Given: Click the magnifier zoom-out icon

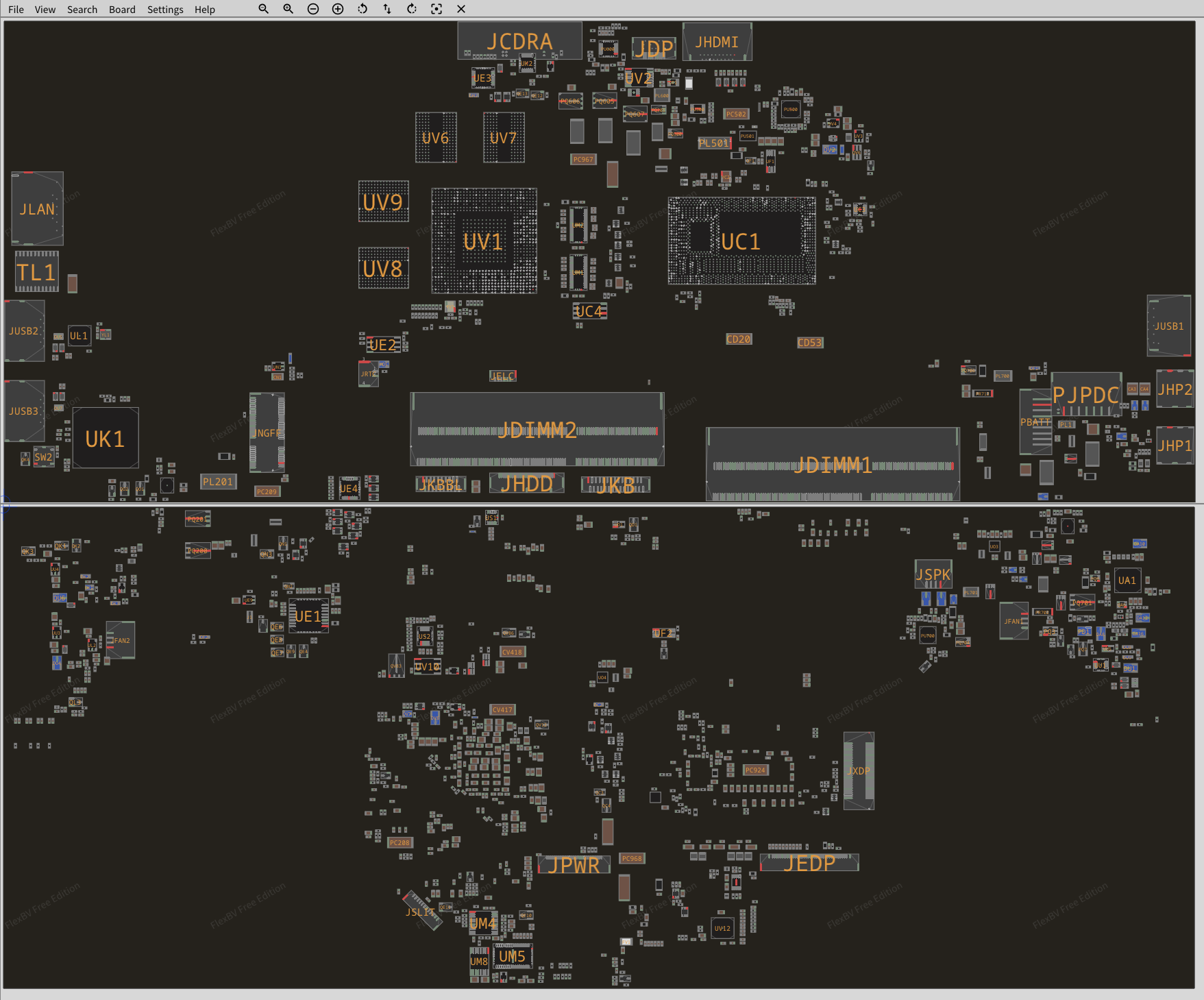Looking at the screenshot, I should [x=263, y=9].
